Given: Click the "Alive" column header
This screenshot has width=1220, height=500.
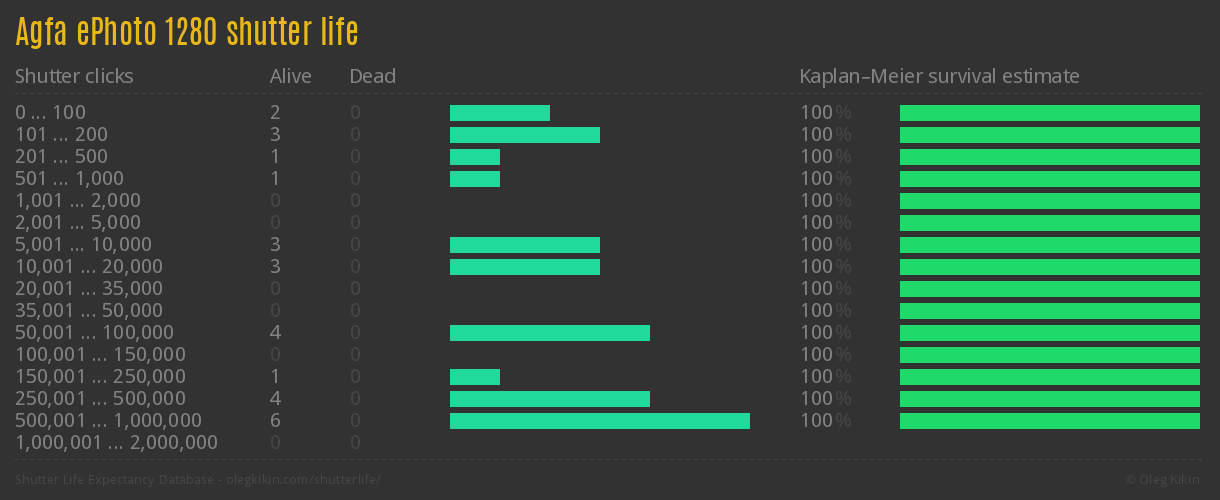Looking at the screenshot, I should click(290, 76).
